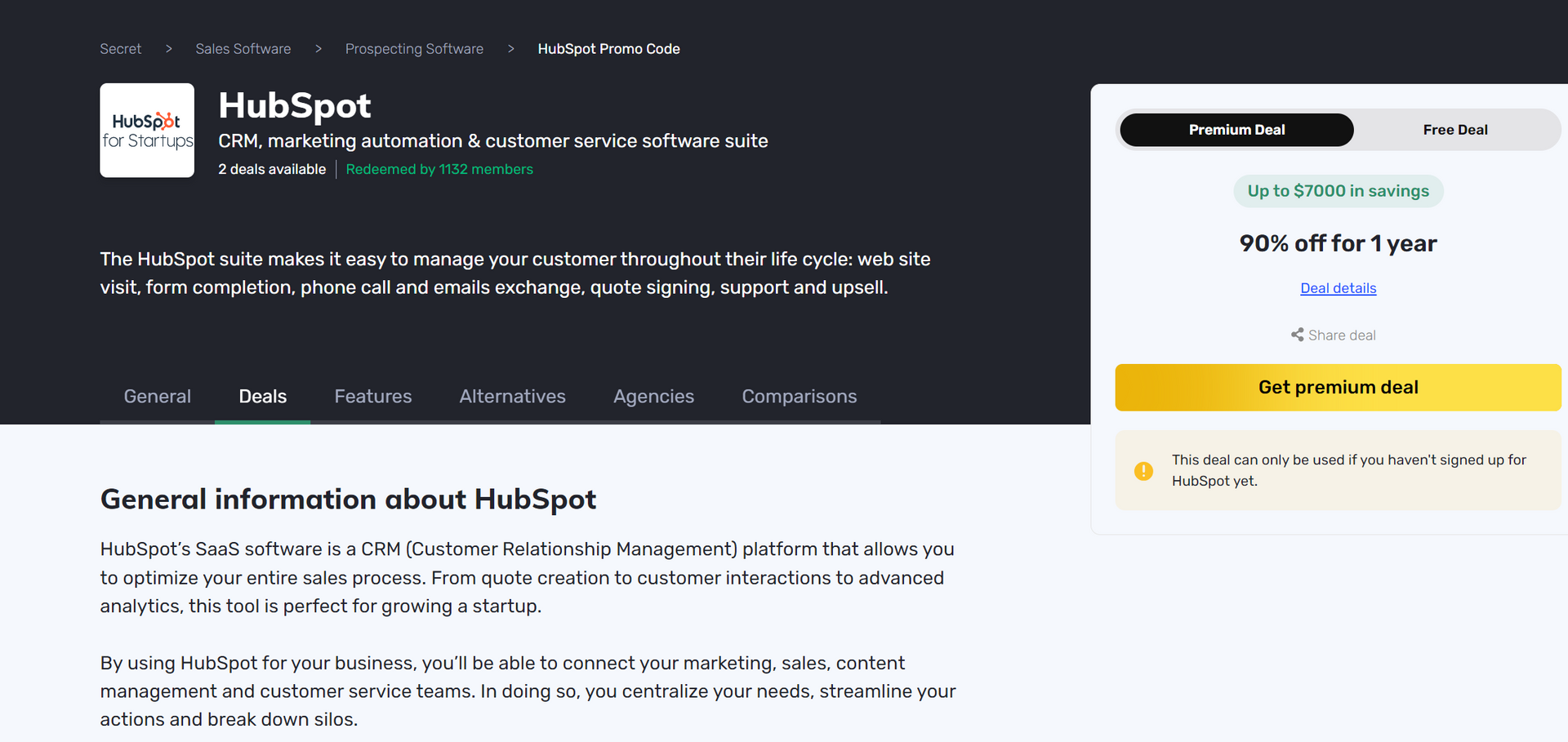
Task: Navigate to Secret breadcrumb link
Action: click(121, 49)
